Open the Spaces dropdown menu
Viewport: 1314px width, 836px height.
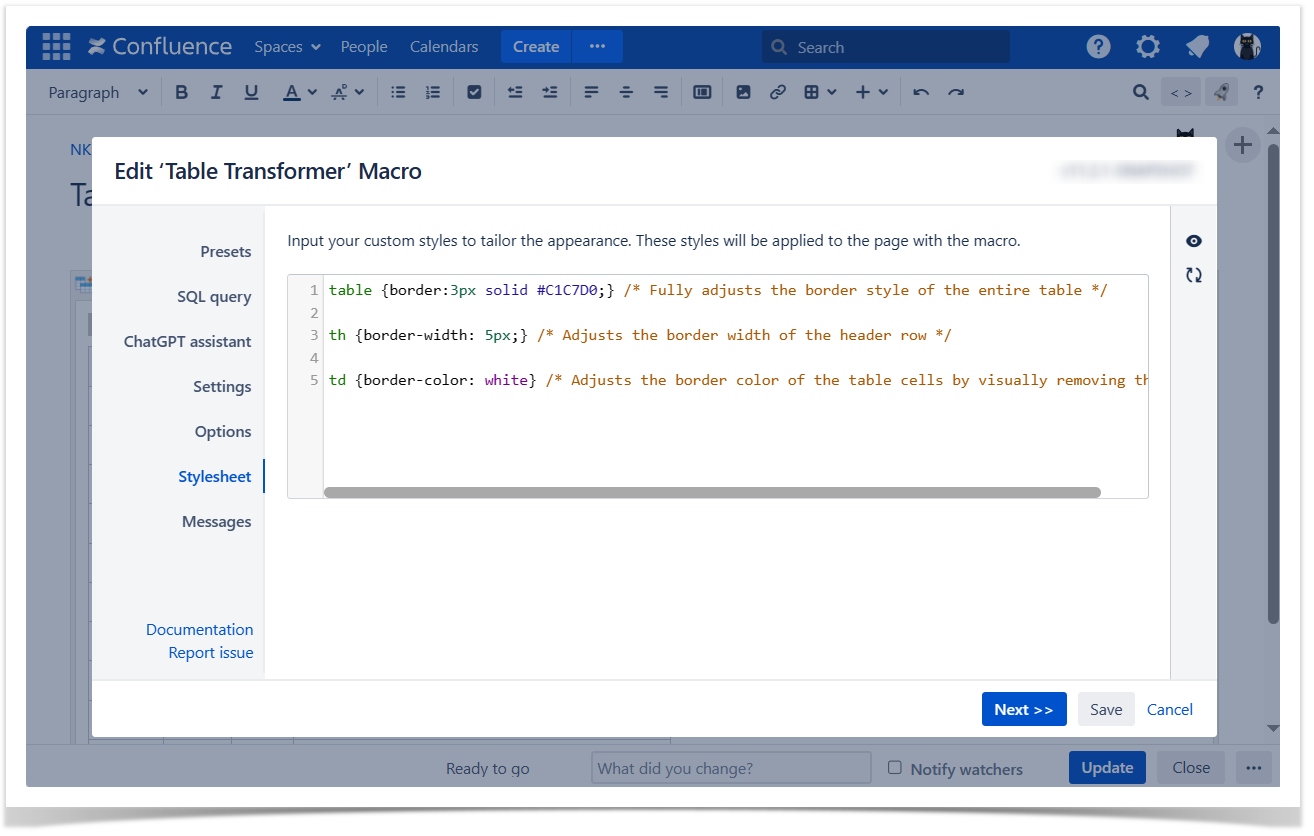click(x=287, y=47)
